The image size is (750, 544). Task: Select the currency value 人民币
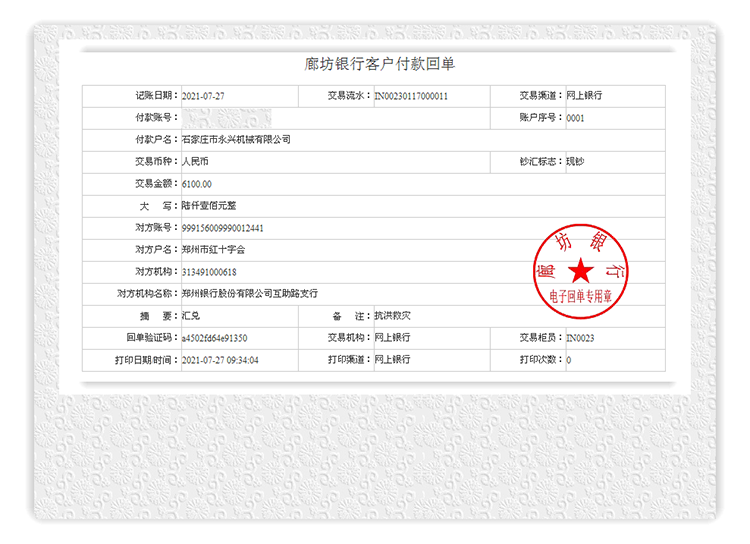[195, 161]
